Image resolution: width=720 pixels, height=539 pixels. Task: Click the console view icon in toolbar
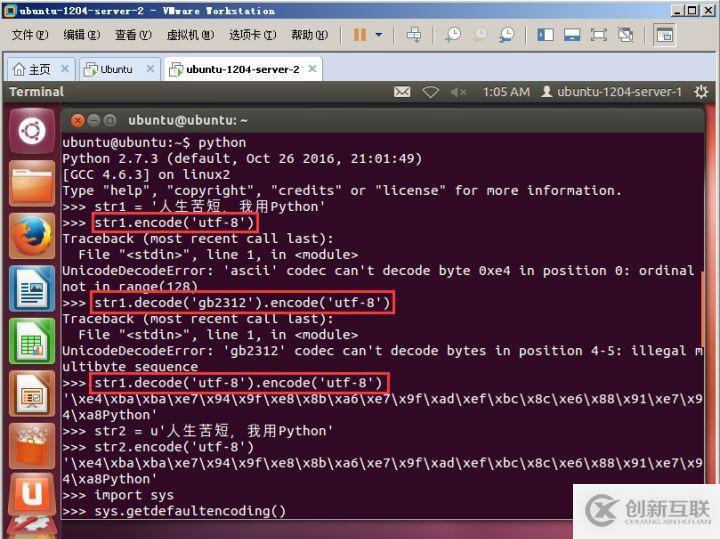[664, 35]
